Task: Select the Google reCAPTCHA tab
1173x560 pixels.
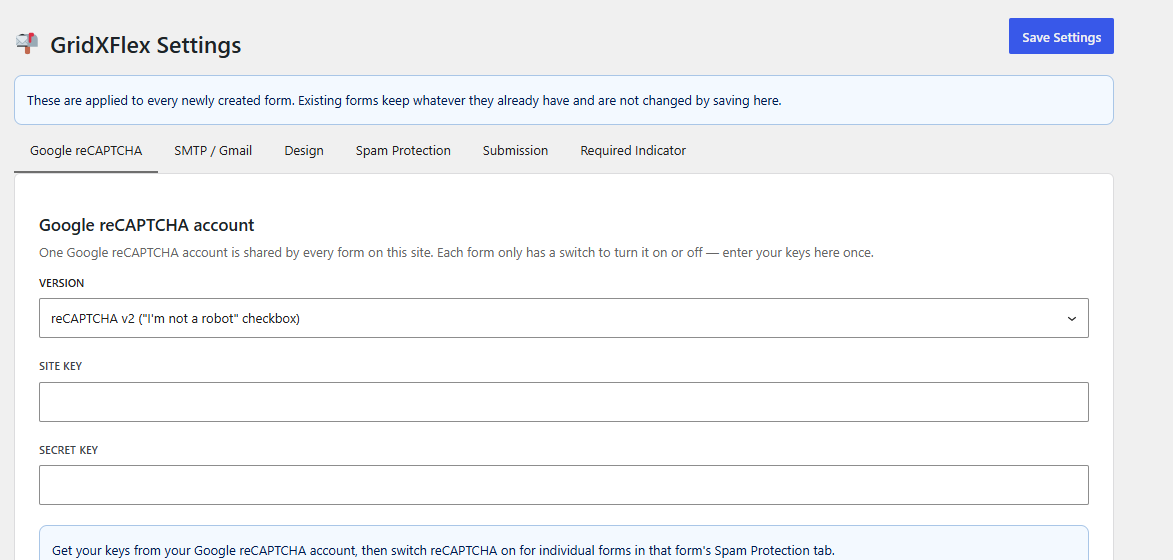Action: click(86, 150)
